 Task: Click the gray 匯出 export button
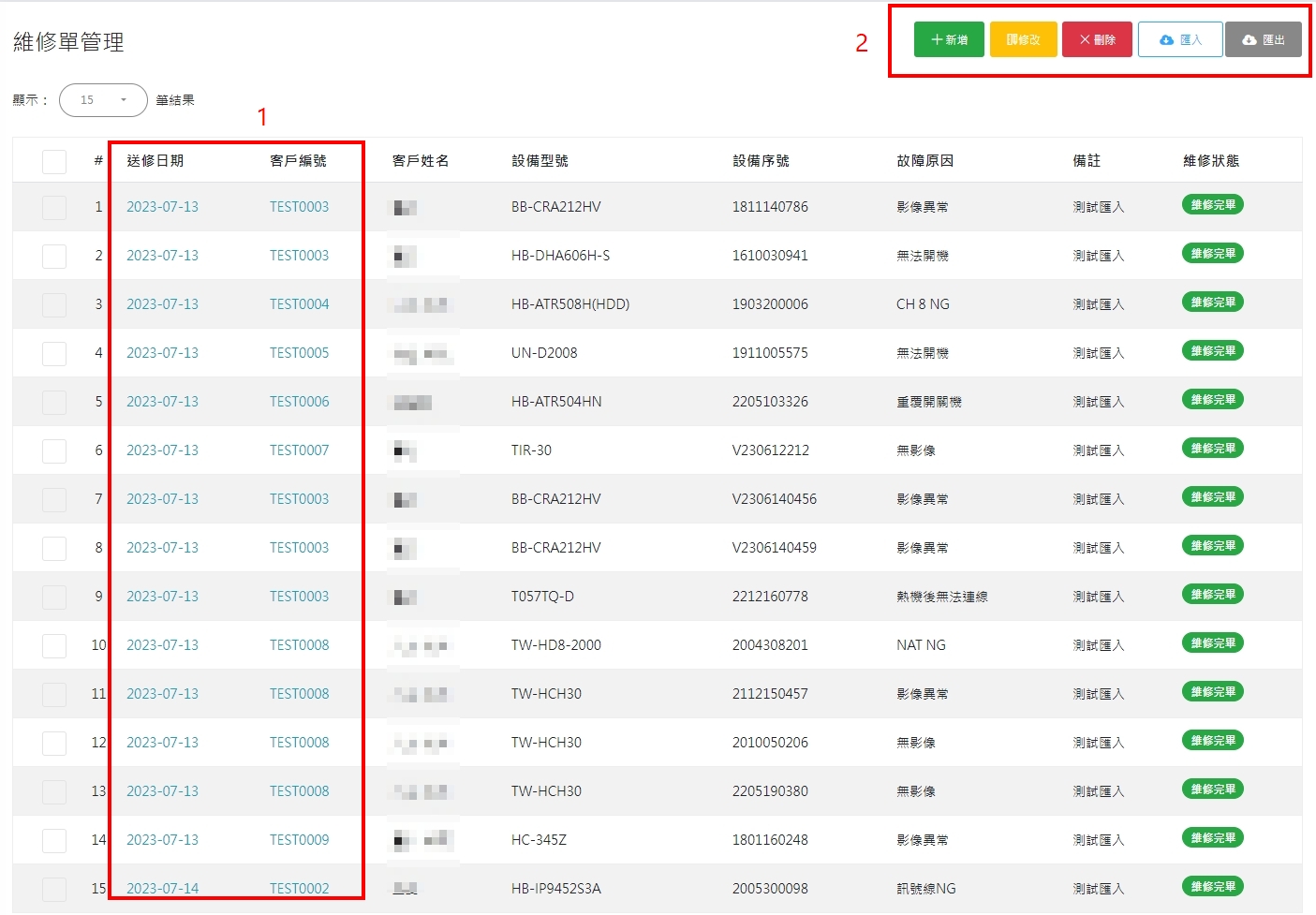tap(1263, 39)
